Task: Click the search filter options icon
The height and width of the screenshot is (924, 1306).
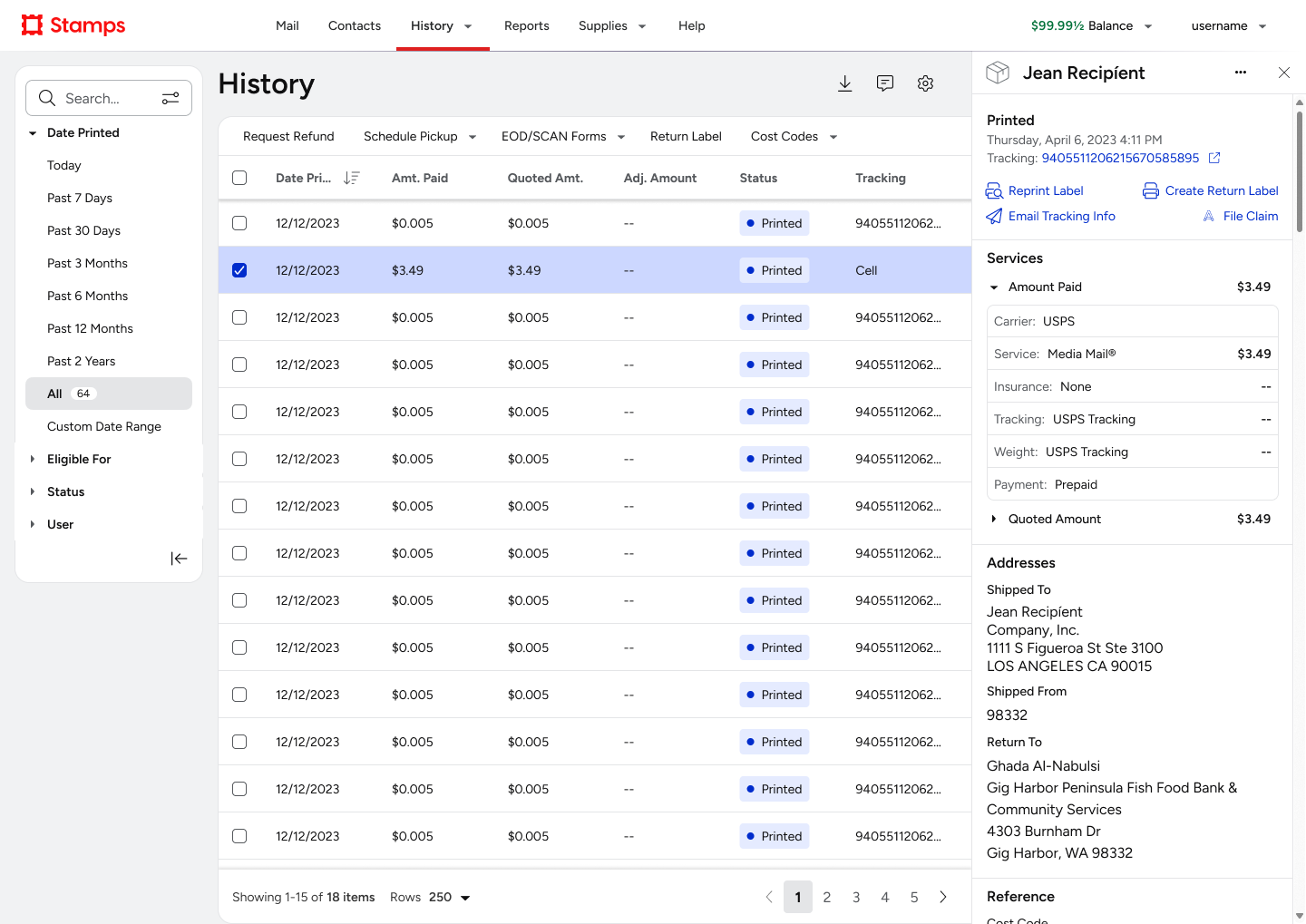Action: (x=171, y=99)
